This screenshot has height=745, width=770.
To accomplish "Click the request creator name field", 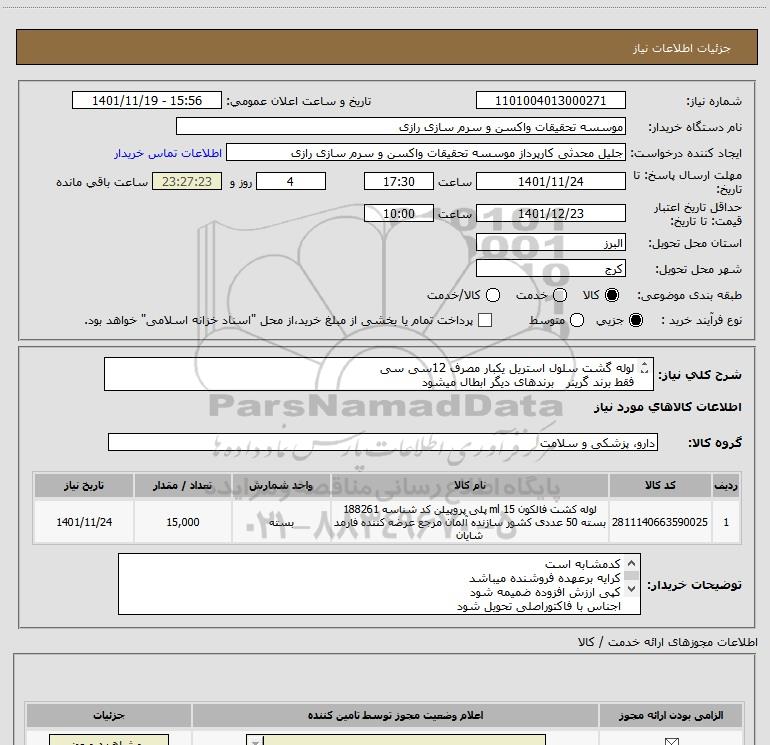I will [x=426, y=153].
